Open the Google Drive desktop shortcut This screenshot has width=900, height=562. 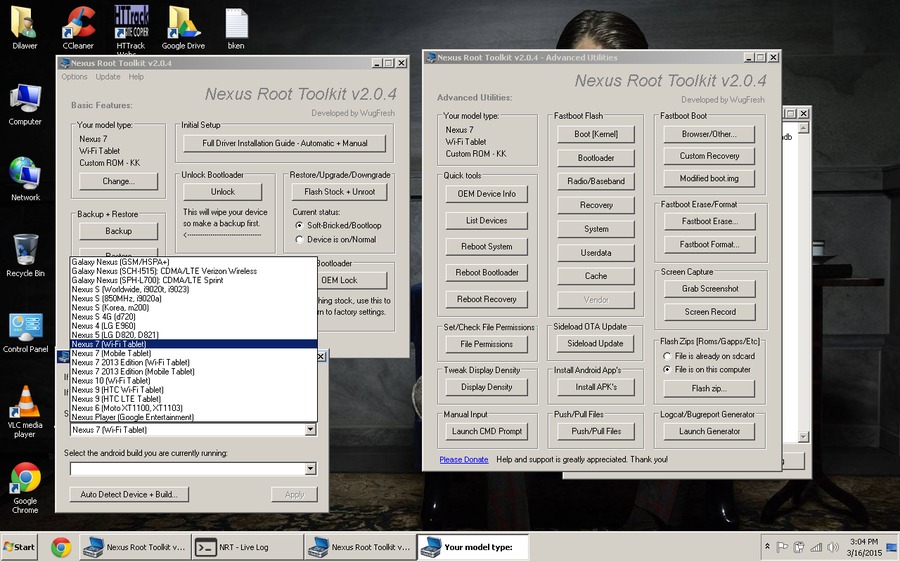point(183,28)
